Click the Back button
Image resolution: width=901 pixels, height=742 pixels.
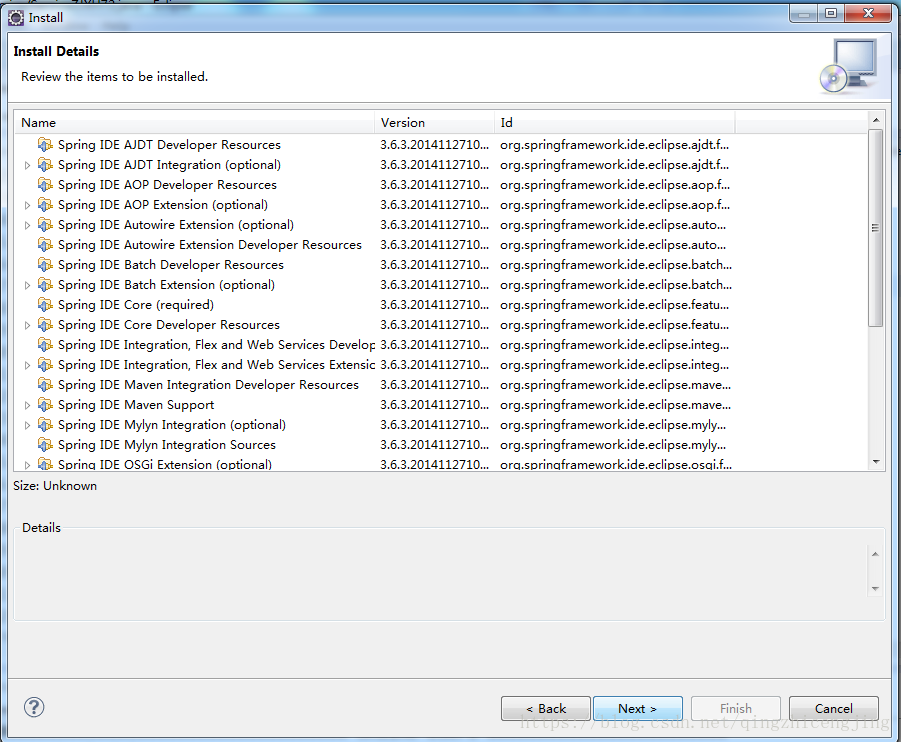pyautogui.click(x=546, y=708)
